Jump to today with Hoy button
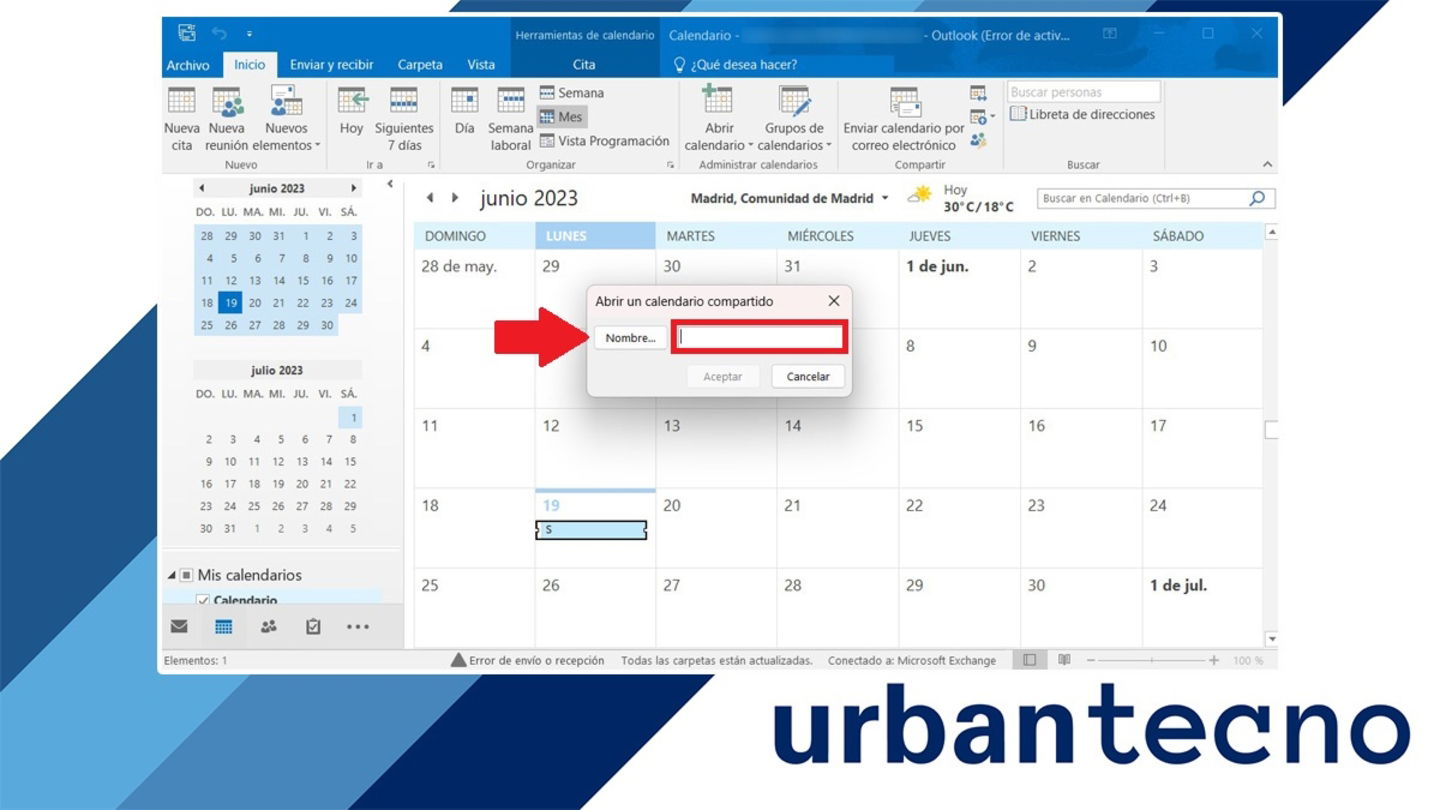The image size is (1440, 810). click(x=351, y=110)
